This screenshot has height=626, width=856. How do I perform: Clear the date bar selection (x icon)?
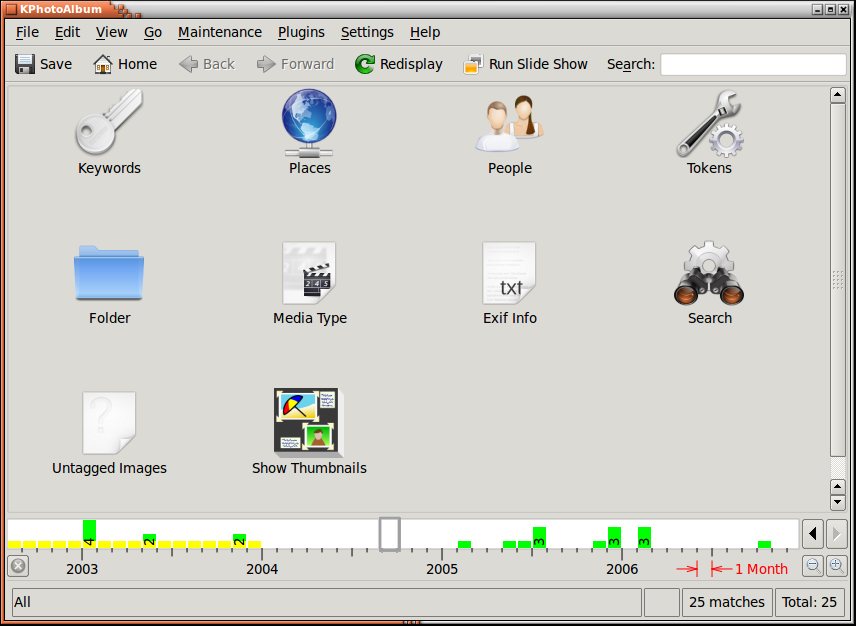(18, 566)
